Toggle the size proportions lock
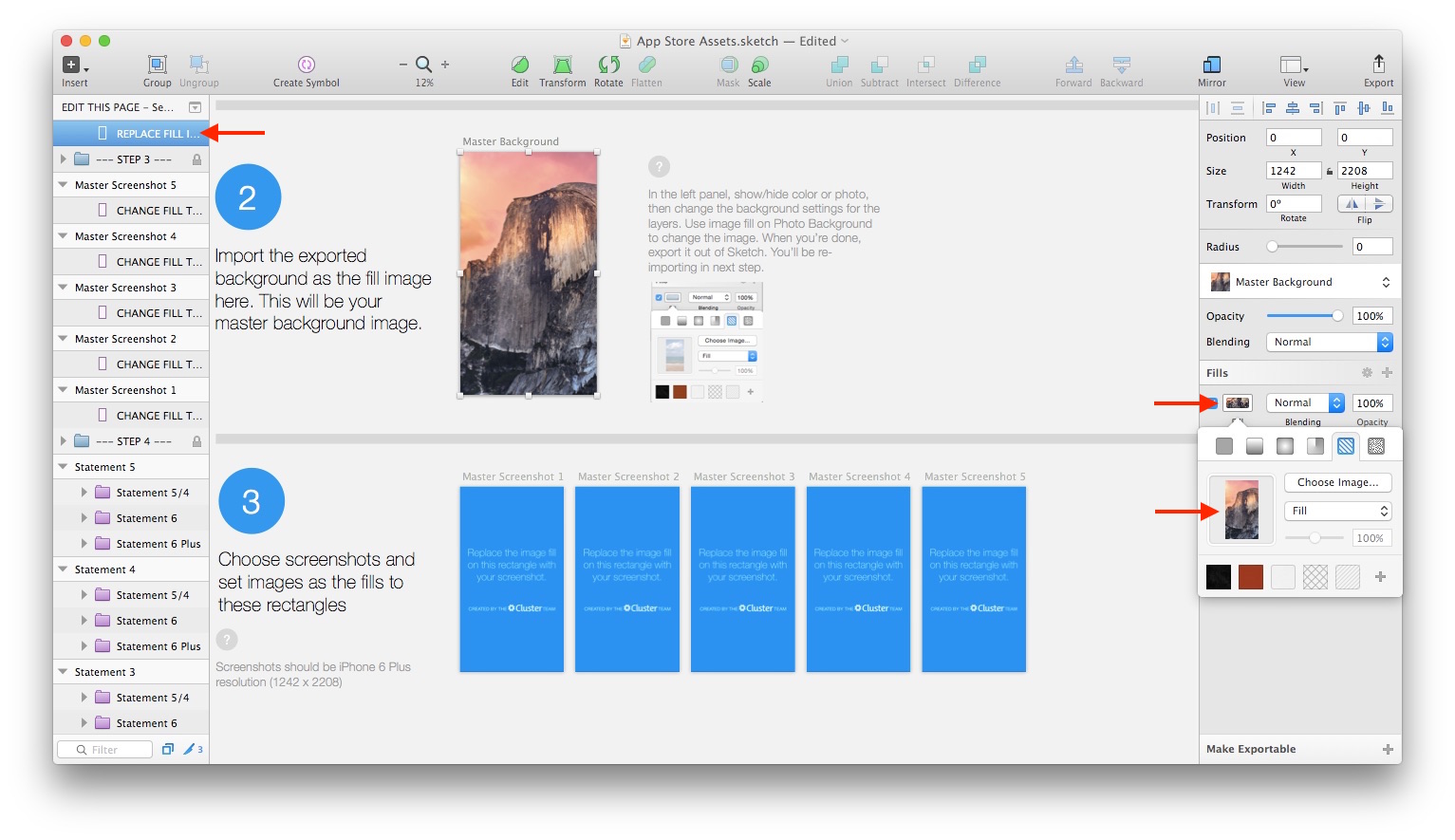Image resolution: width=1455 pixels, height=840 pixels. 1330,171
